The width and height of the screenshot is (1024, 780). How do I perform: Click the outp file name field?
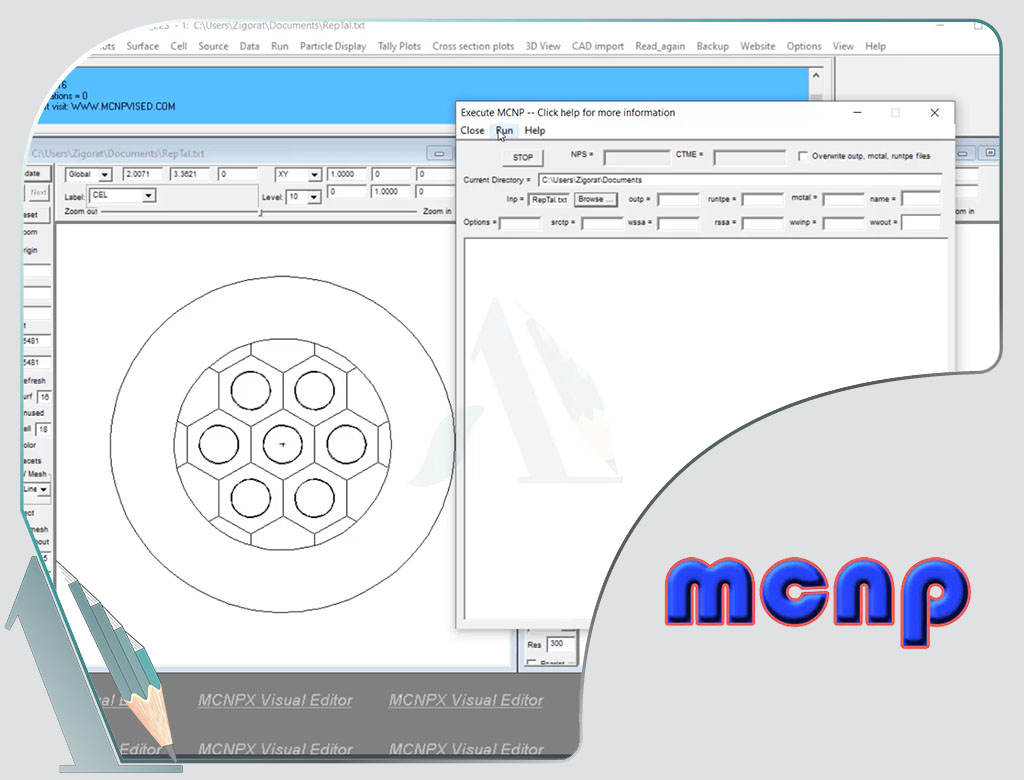click(x=677, y=199)
